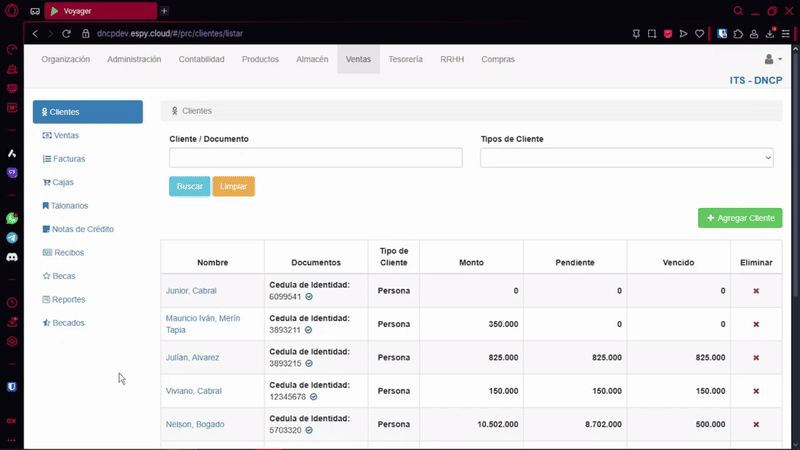Delete client Junior, Cabral with red X
Viewport: 800px width, 450px height.
pos(756,291)
